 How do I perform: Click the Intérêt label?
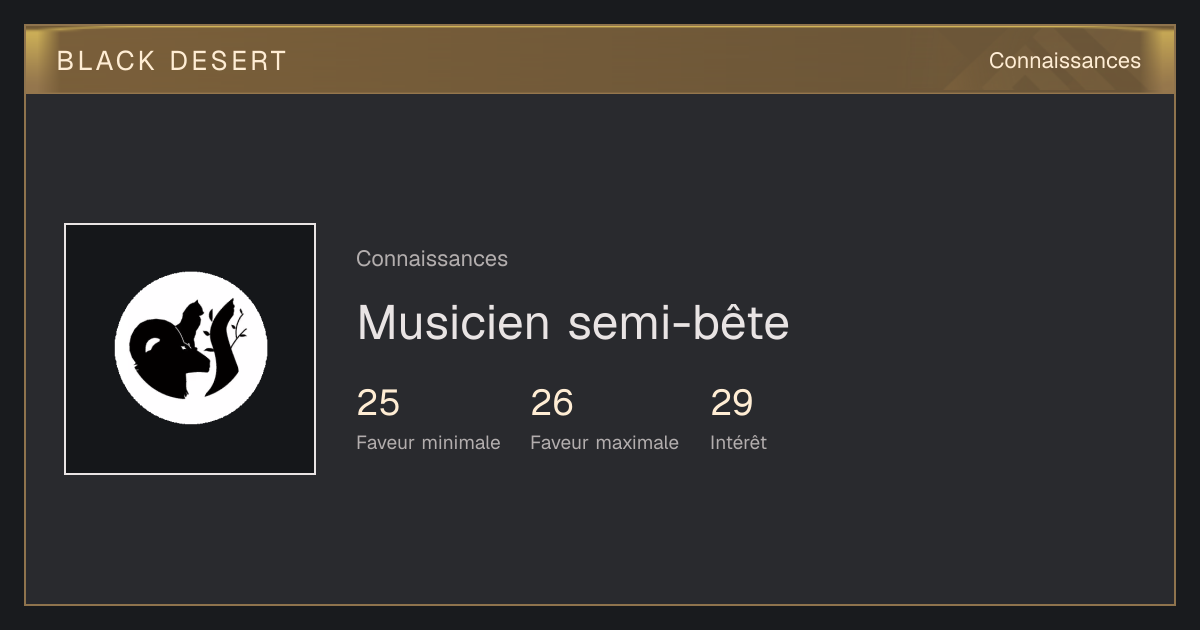738,443
